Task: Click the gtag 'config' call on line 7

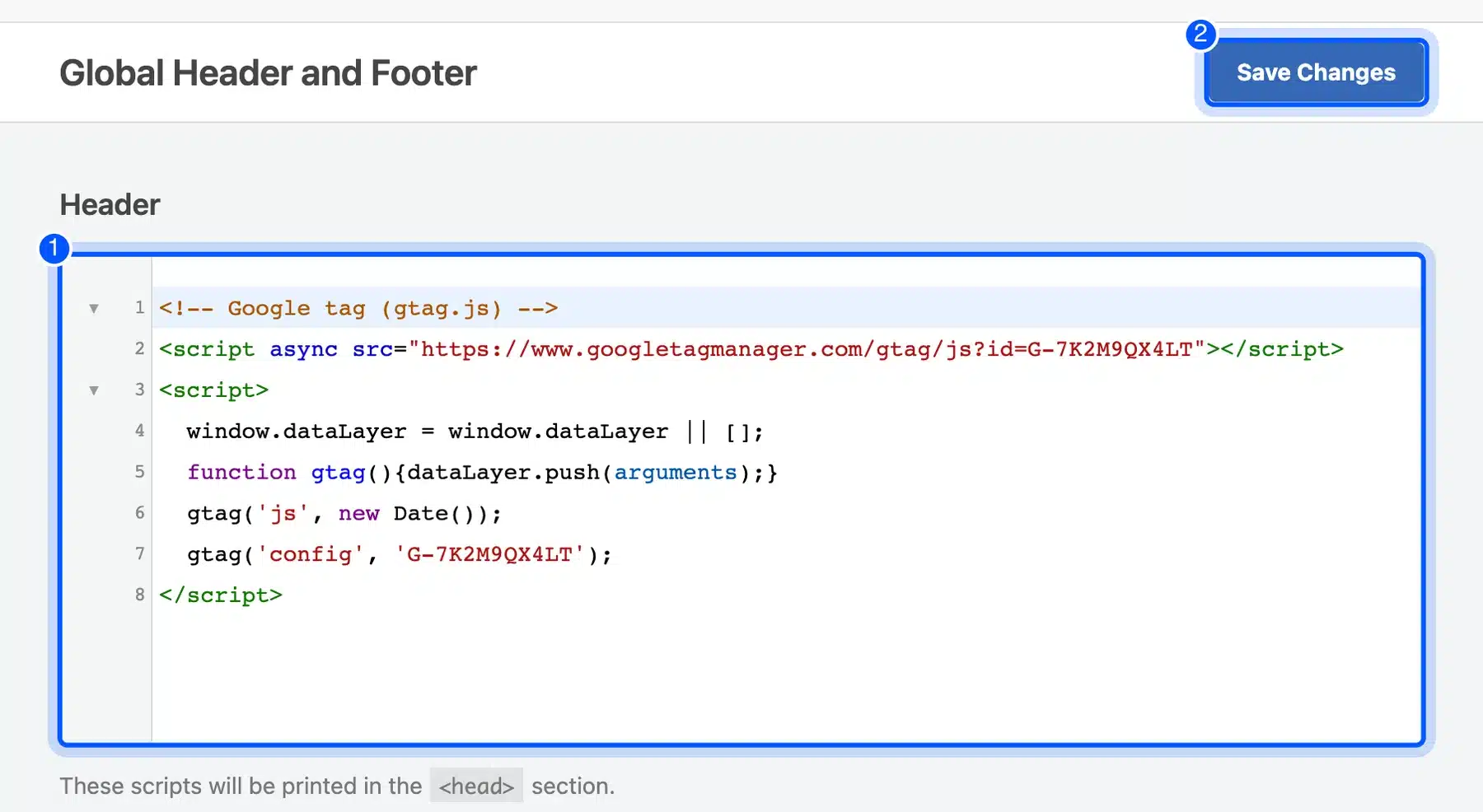Action: tap(400, 554)
